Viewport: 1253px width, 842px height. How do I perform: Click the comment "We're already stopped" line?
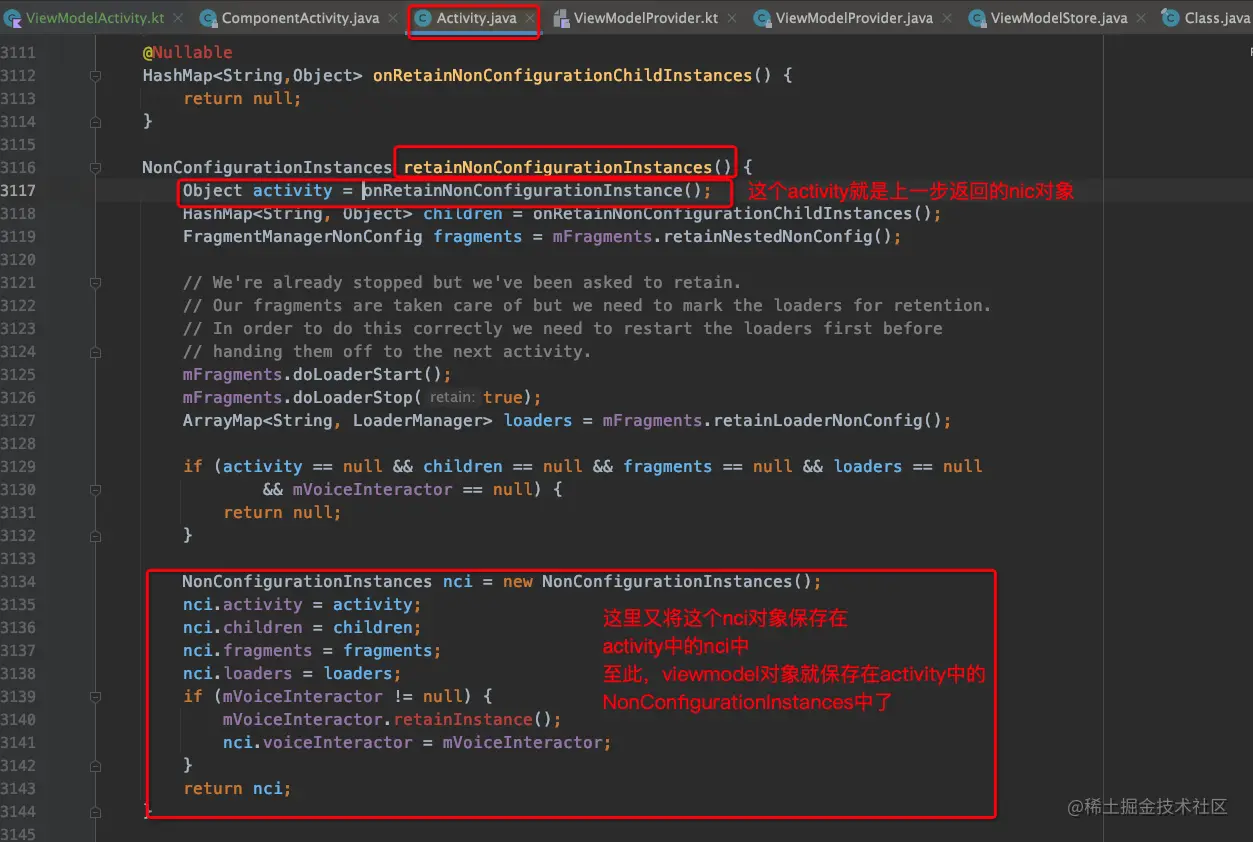coord(462,282)
